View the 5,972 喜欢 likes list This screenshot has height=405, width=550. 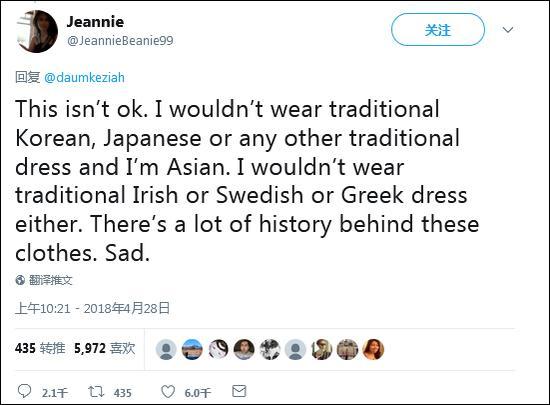click(x=105, y=348)
